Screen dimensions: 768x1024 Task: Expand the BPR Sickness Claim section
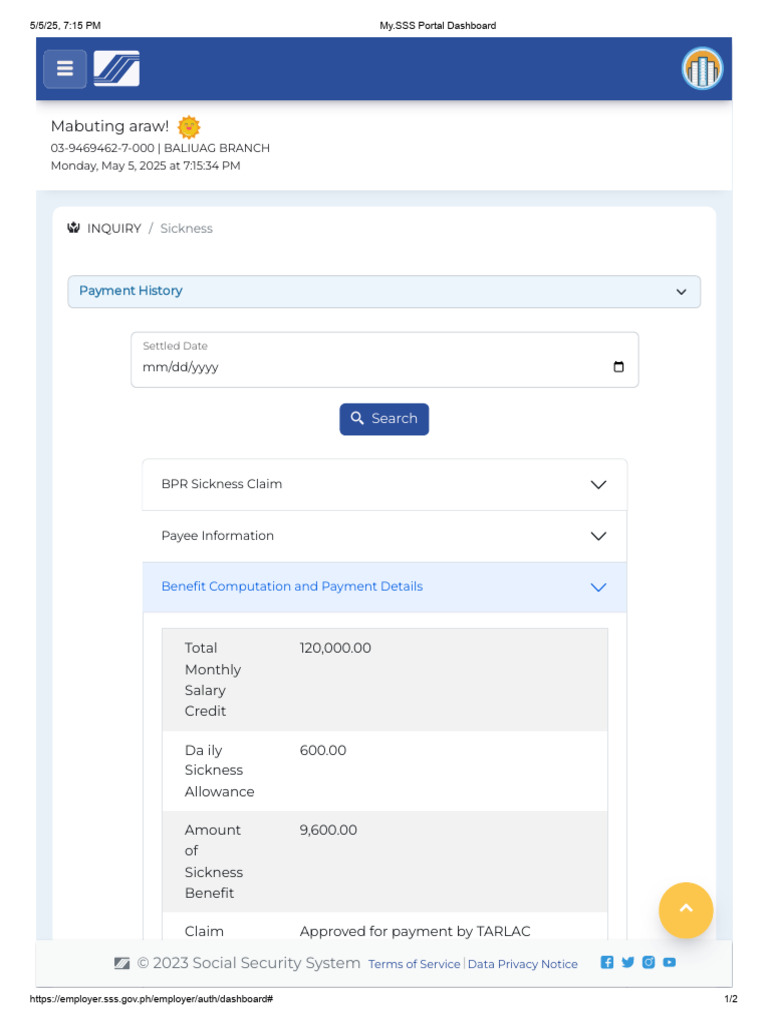pos(385,485)
